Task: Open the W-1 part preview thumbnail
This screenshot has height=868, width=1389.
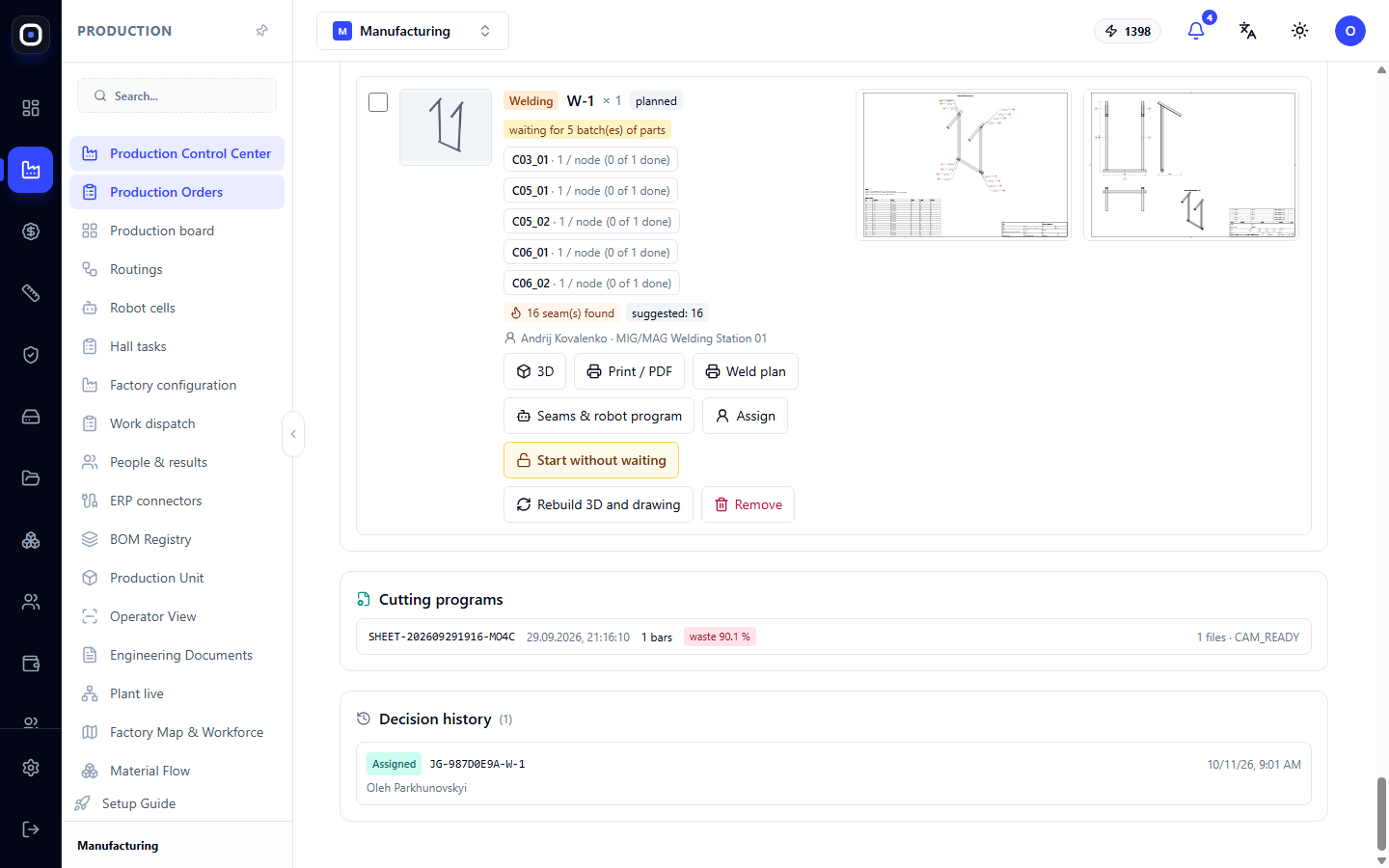Action: tap(446, 127)
